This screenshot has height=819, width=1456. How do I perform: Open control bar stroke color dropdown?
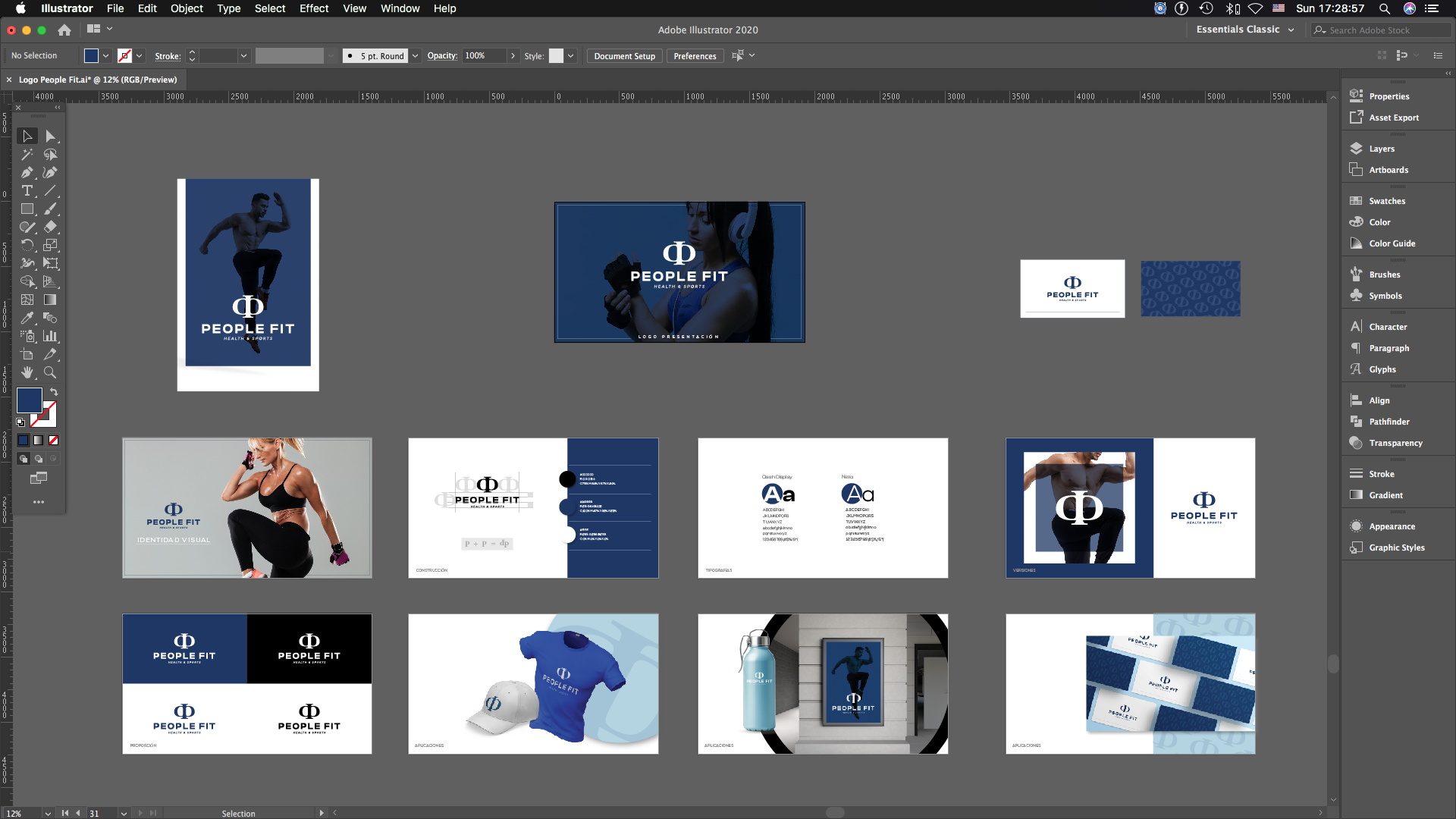[140, 56]
